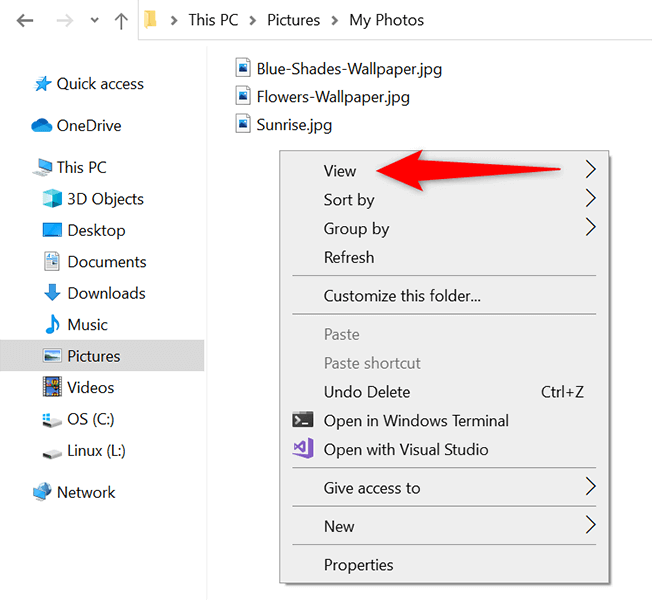Select the Sunrise.jpg file
The width and height of the screenshot is (652, 600).
point(293,125)
